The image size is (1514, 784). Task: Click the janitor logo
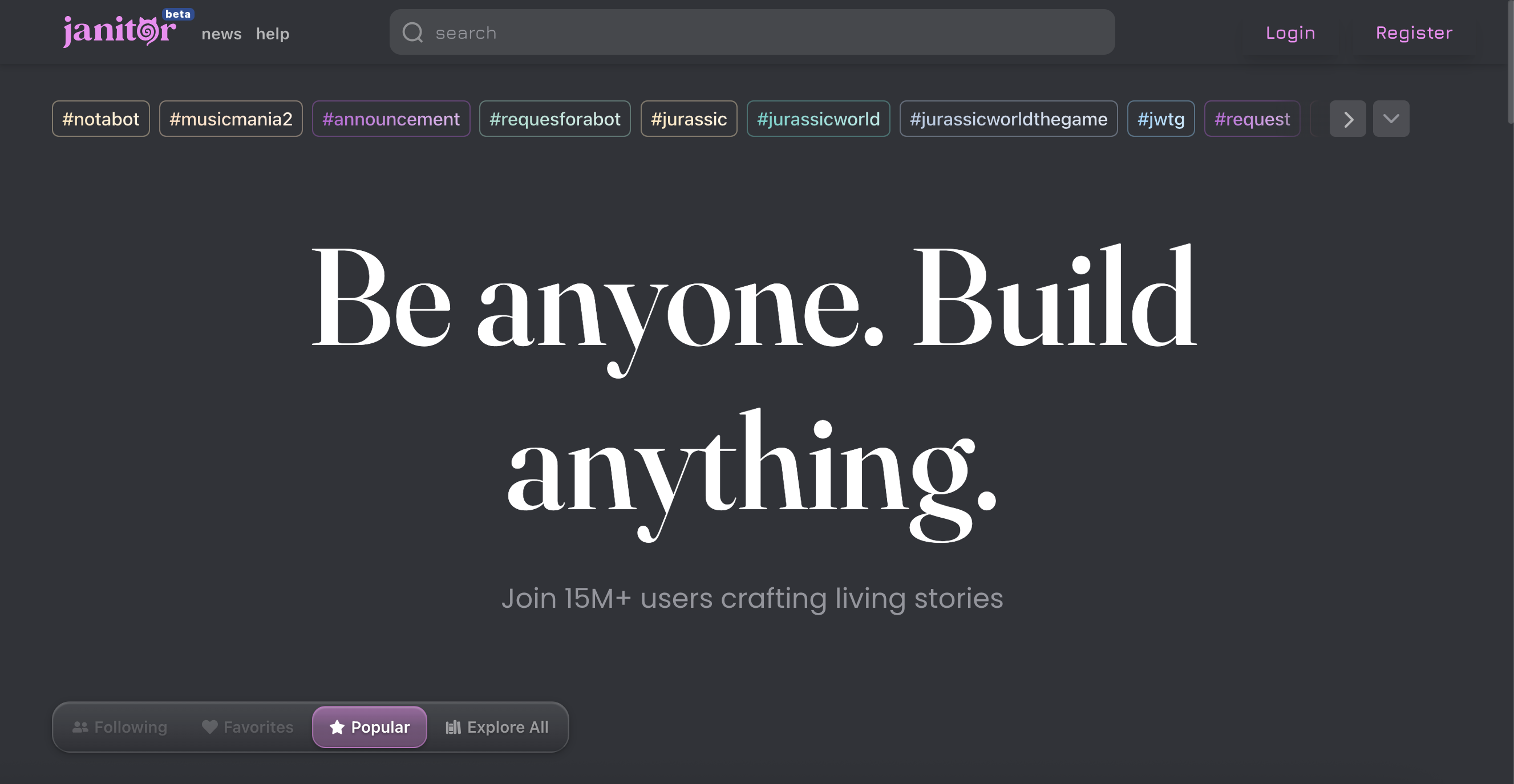119,31
